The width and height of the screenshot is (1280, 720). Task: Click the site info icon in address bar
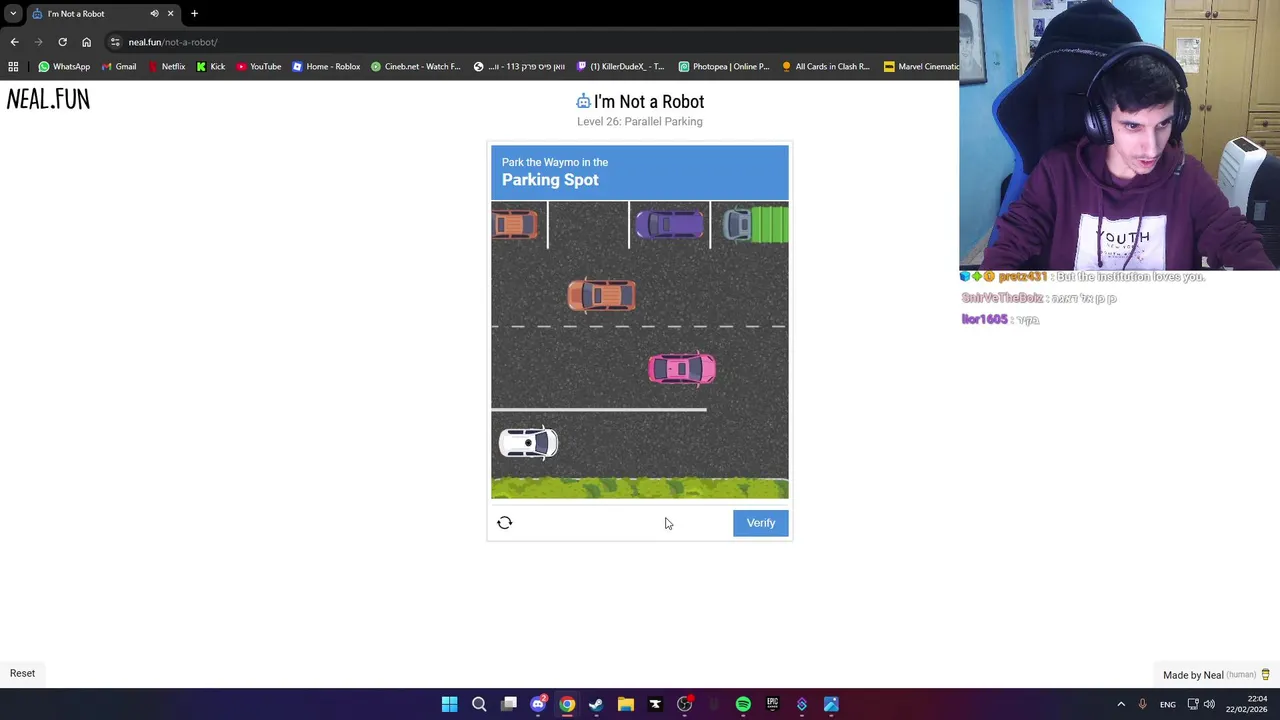[115, 42]
